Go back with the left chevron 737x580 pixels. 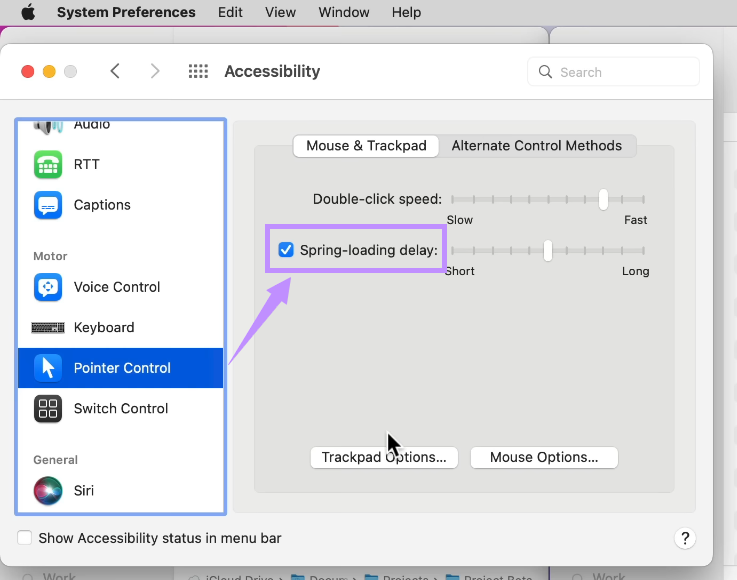(115, 71)
